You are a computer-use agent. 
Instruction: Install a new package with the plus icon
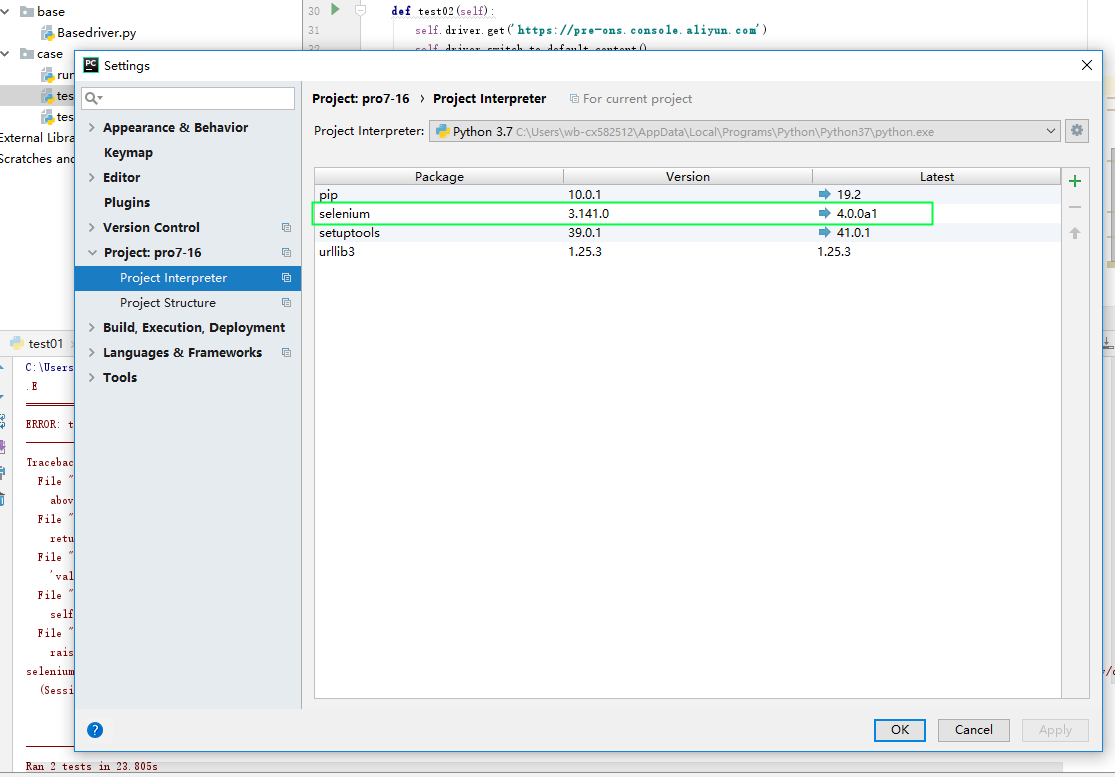[x=1075, y=181]
